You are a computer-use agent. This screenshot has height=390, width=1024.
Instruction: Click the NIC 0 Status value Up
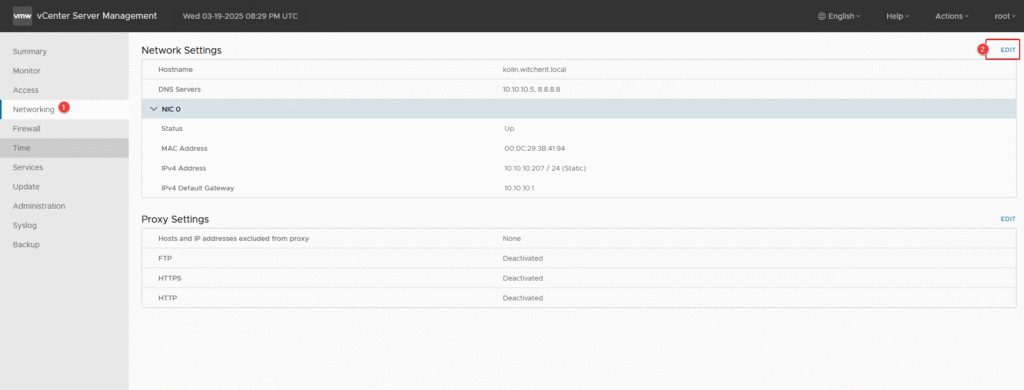509,129
